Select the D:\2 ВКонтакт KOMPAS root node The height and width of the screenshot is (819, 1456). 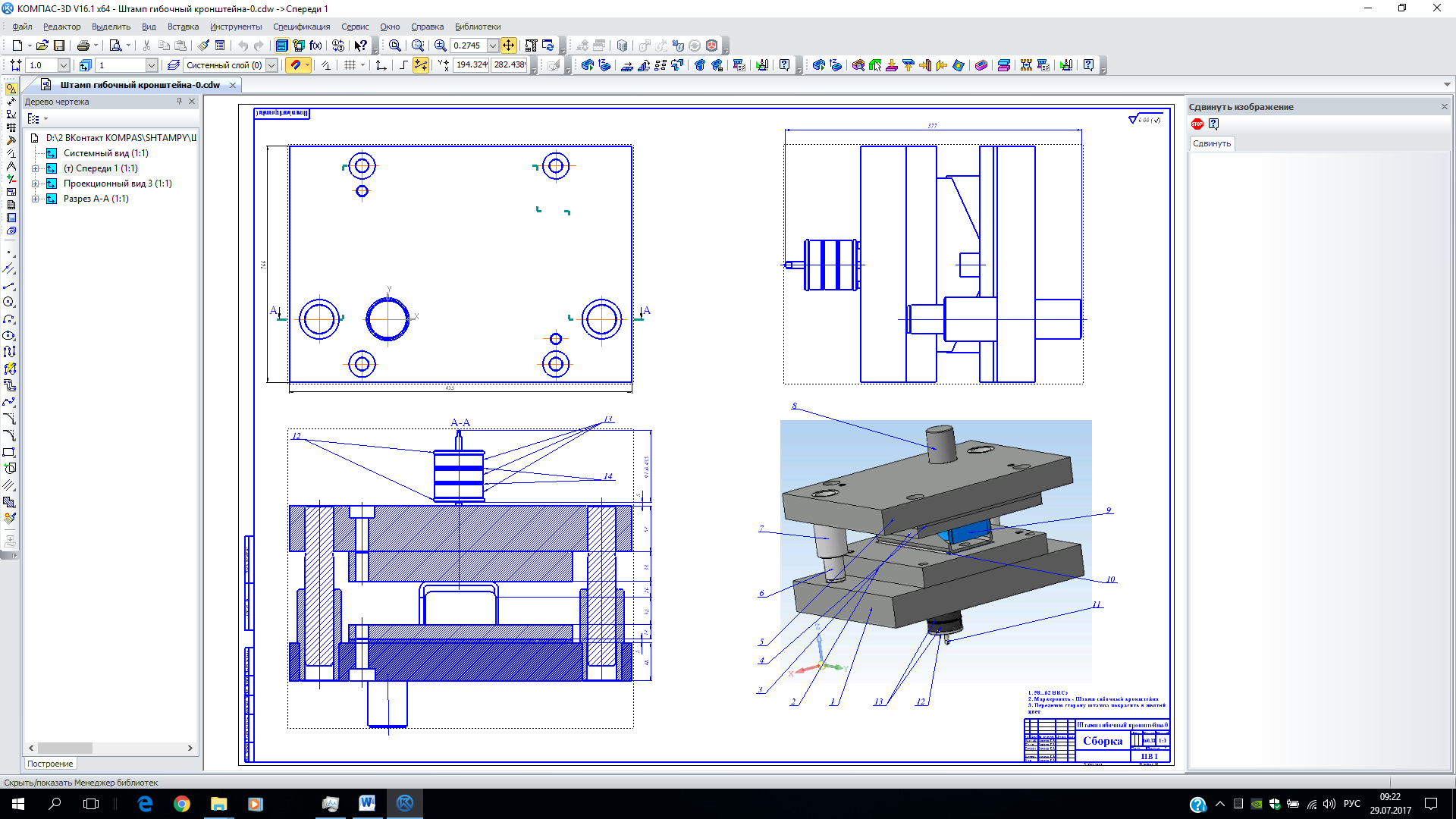(x=121, y=138)
